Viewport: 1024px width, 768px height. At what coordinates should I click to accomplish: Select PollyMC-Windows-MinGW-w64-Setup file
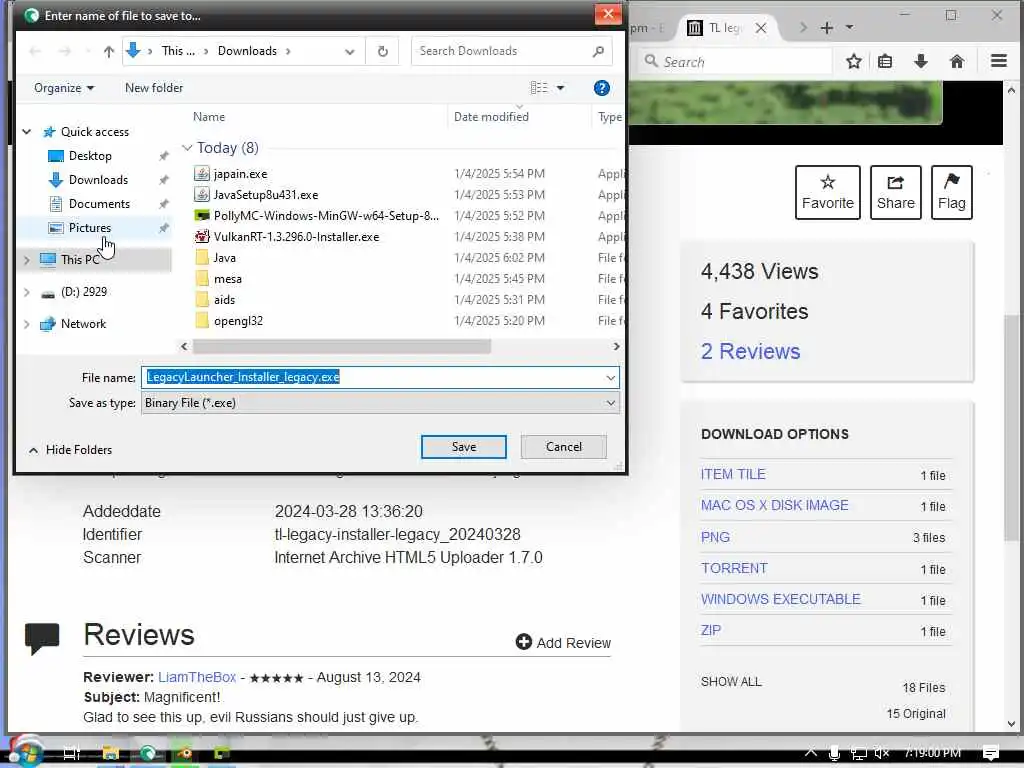click(325, 216)
